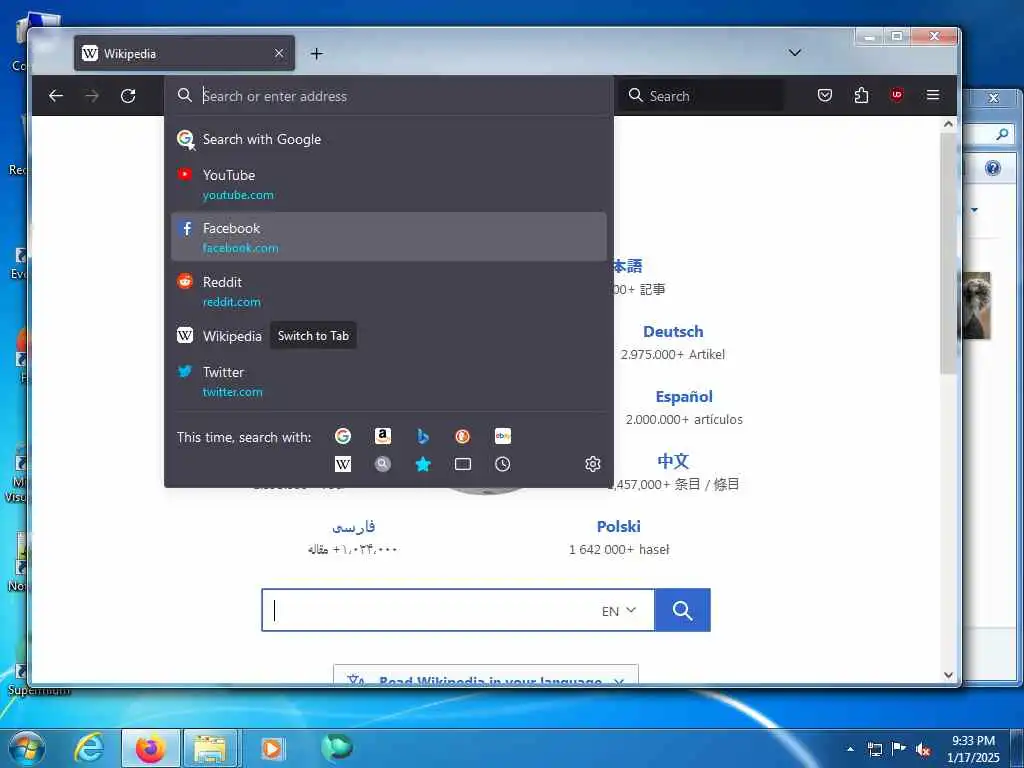Open the 中文 Wikipedia link
The image size is (1024, 768).
(673, 461)
